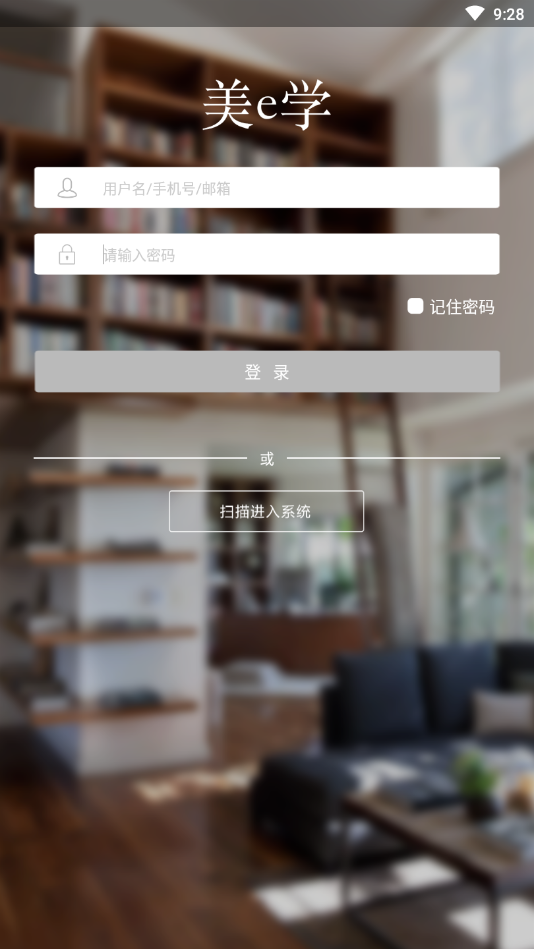This screenshot has height=949, width=534.
Task: Tap the 登录 login button
Action: coord(267,372)
